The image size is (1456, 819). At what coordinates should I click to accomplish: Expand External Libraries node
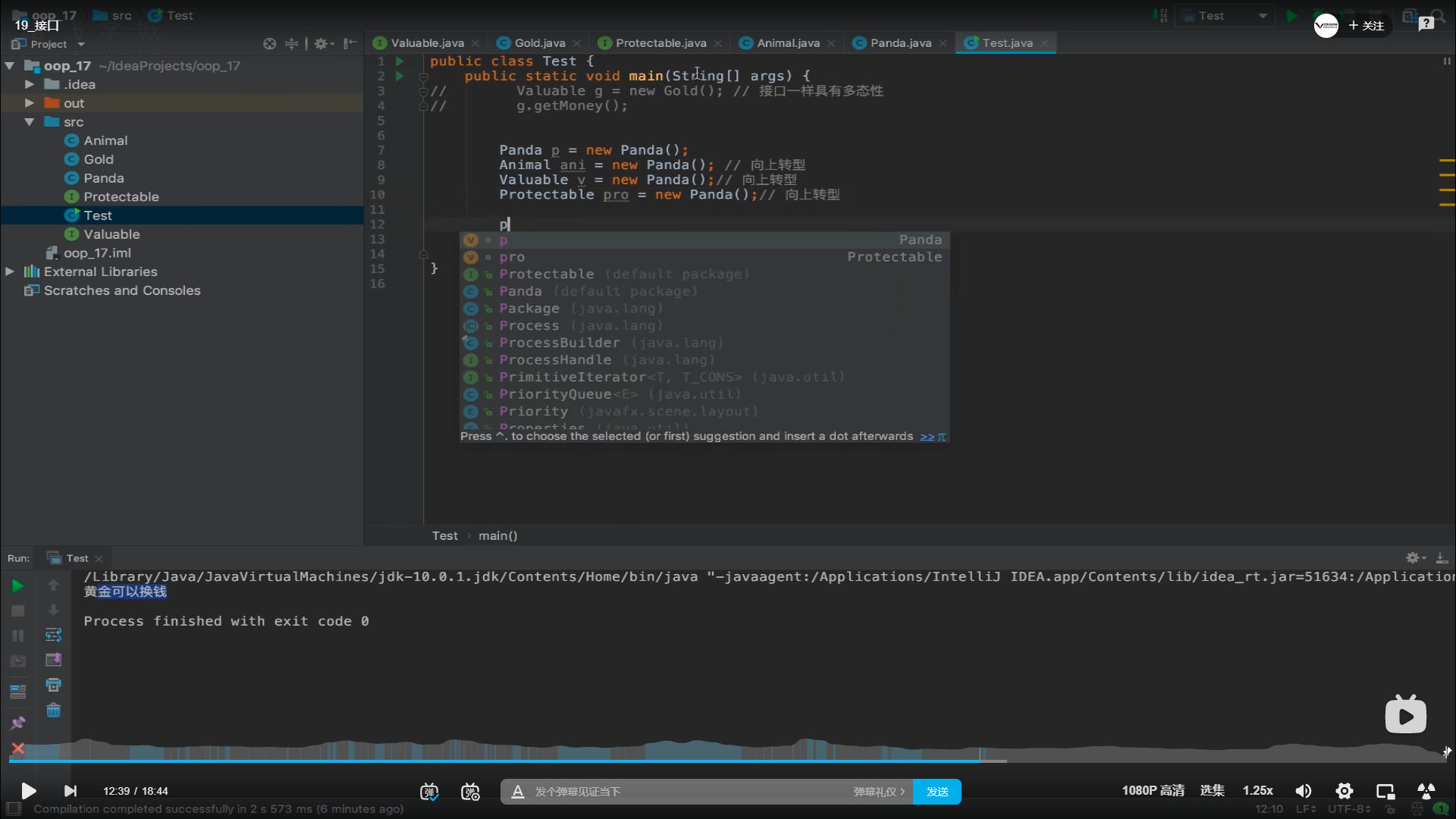tap(10, 271)
